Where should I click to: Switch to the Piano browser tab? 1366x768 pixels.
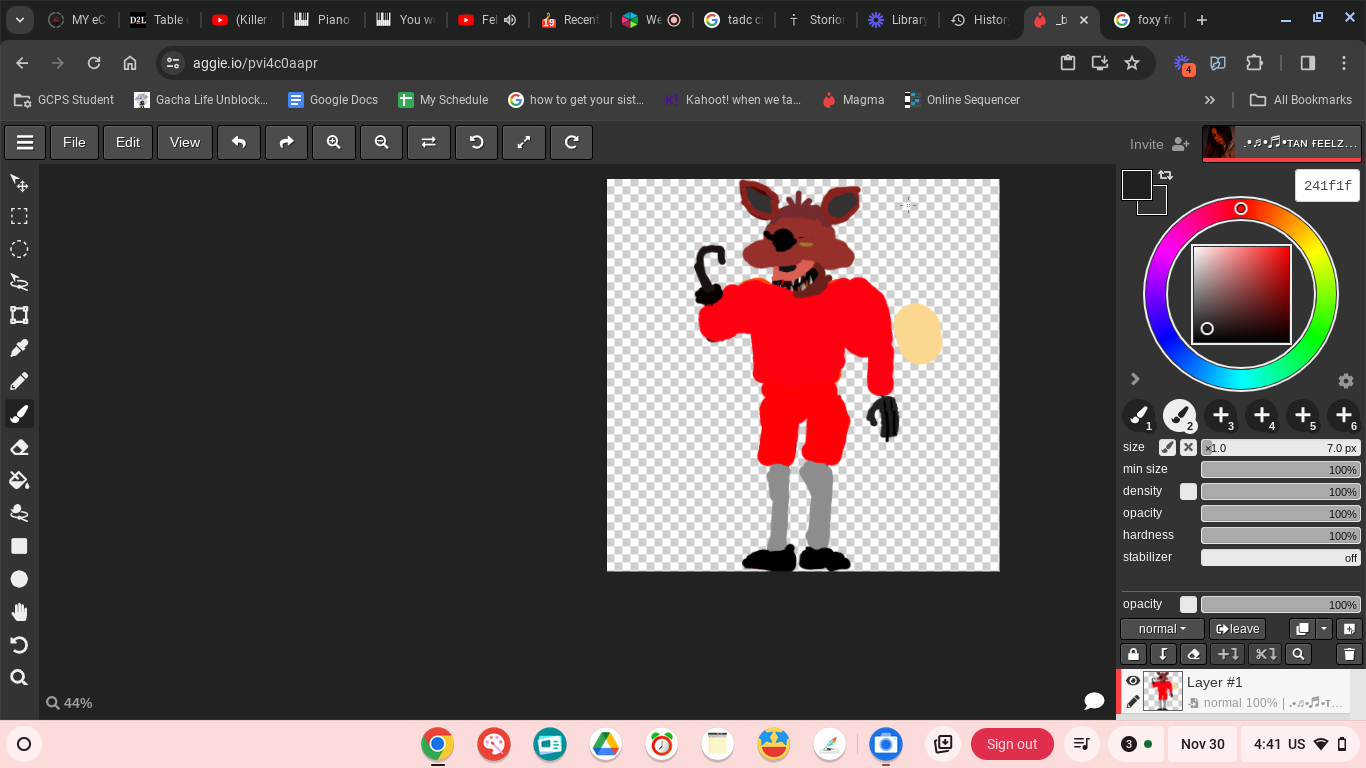coord(322,20)
